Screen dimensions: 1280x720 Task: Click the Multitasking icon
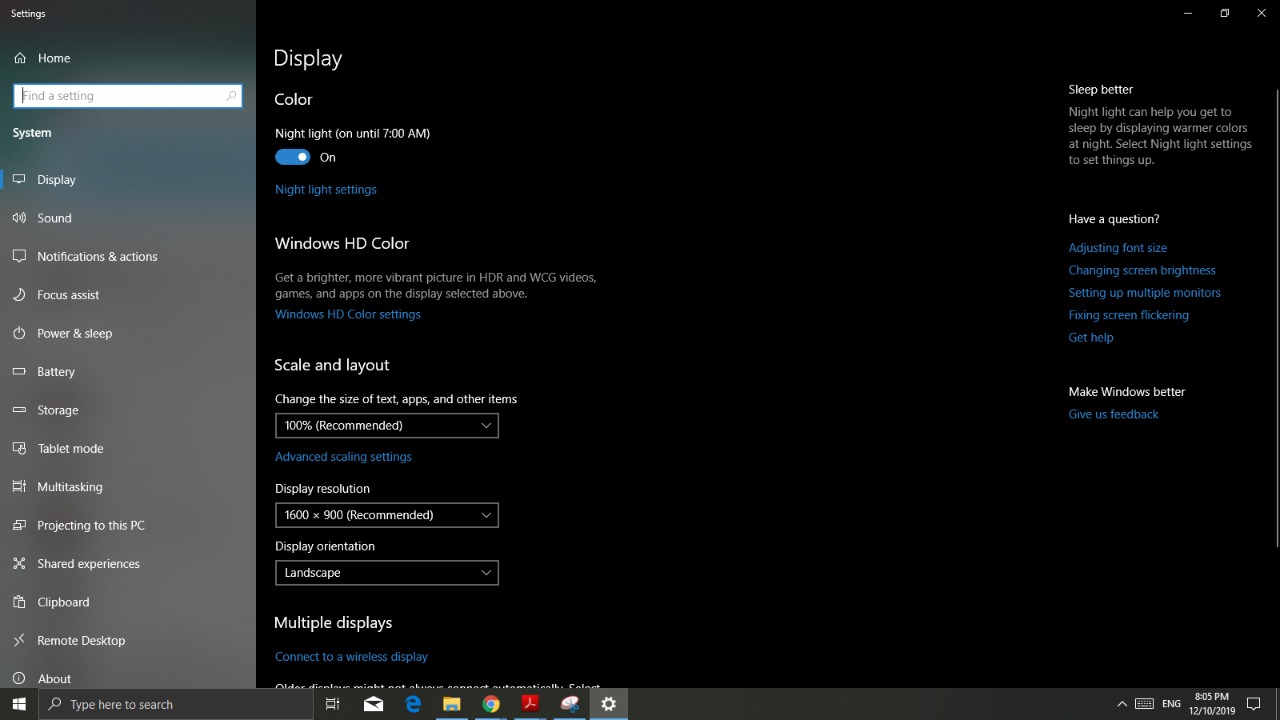coord(19,487)
